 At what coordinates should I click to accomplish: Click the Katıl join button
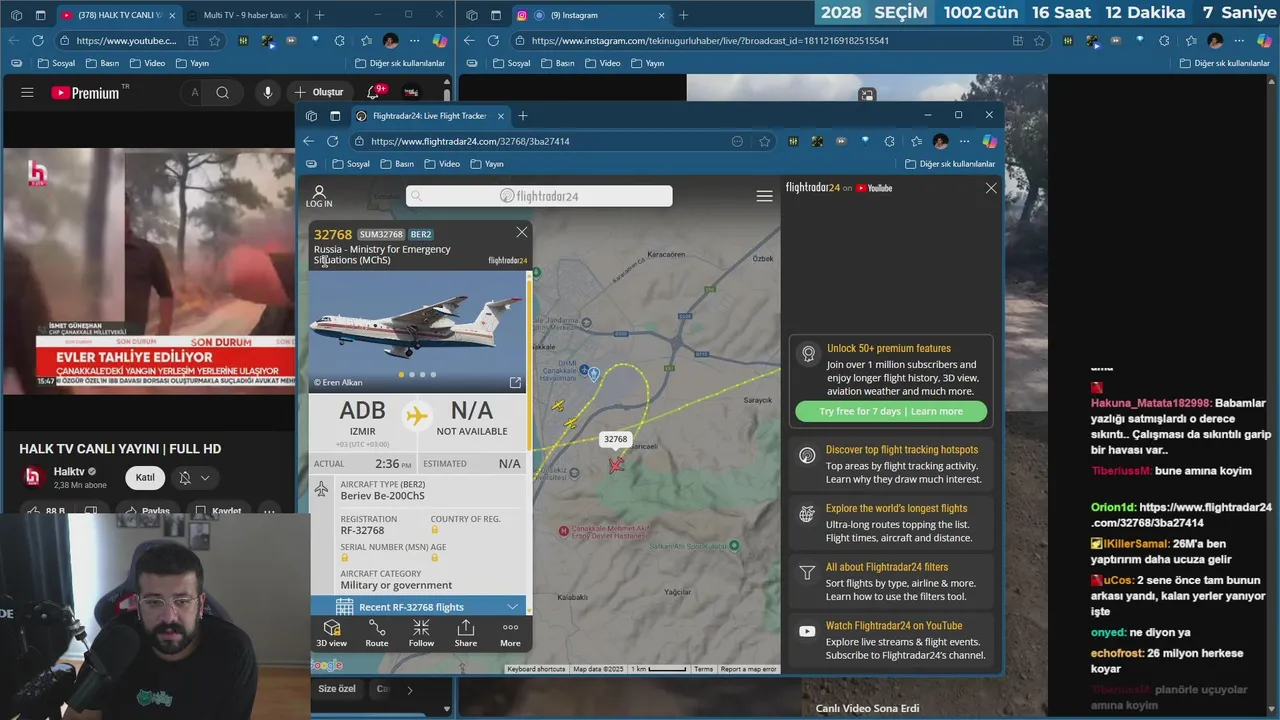[x=145, y=477]
